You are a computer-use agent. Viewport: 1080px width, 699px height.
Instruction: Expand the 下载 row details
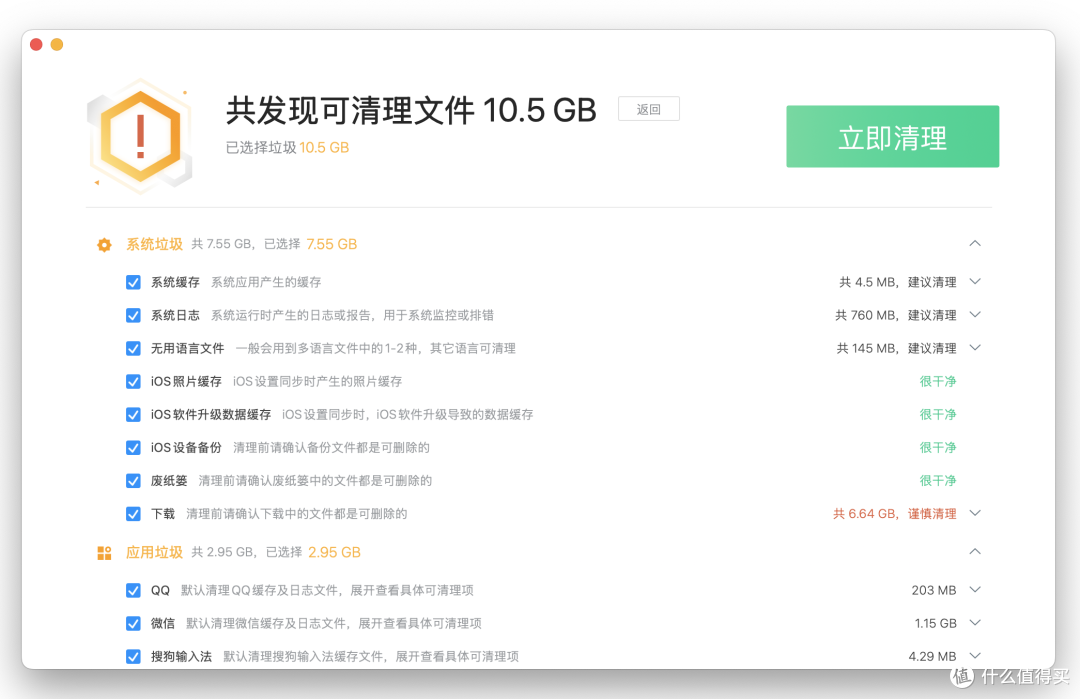(x=975, y=513)
